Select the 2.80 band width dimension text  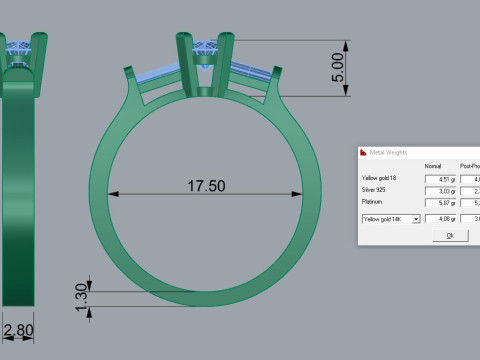click(x=19, y=330)
